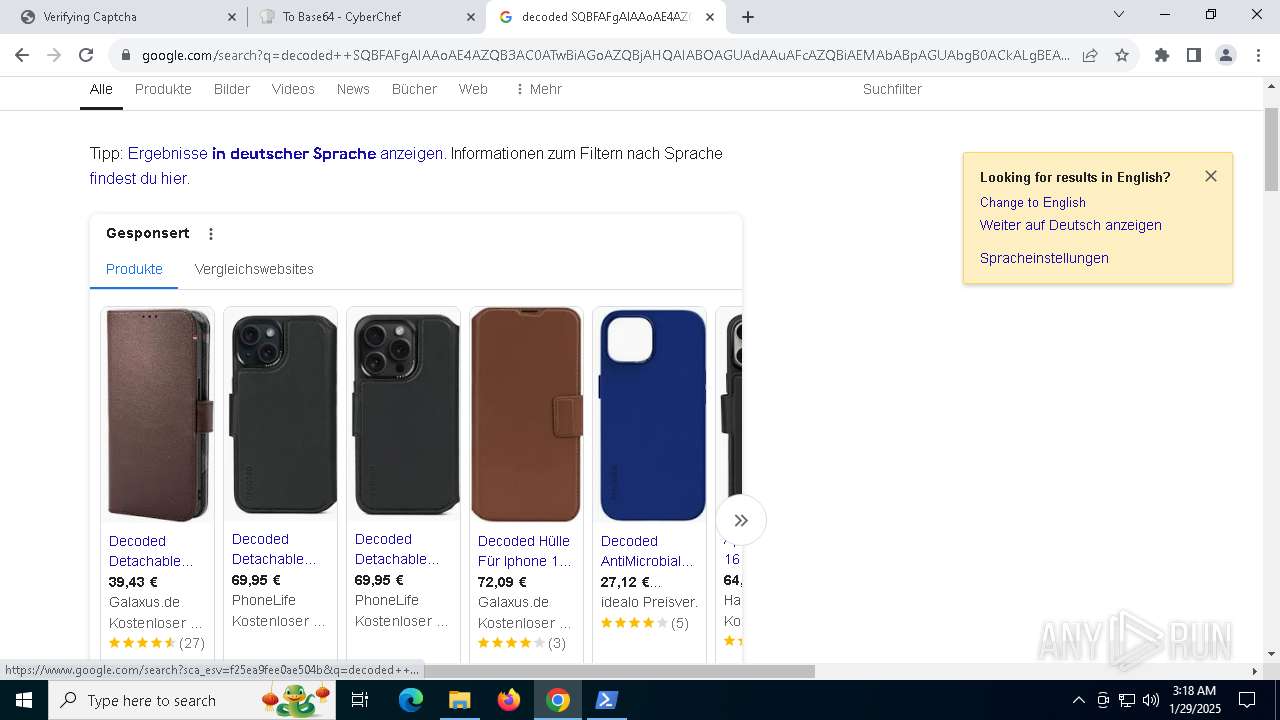The width and height of the screenshot is (1280, 720).
Task: Open the Windows Start menu
Action: point(24,700)
